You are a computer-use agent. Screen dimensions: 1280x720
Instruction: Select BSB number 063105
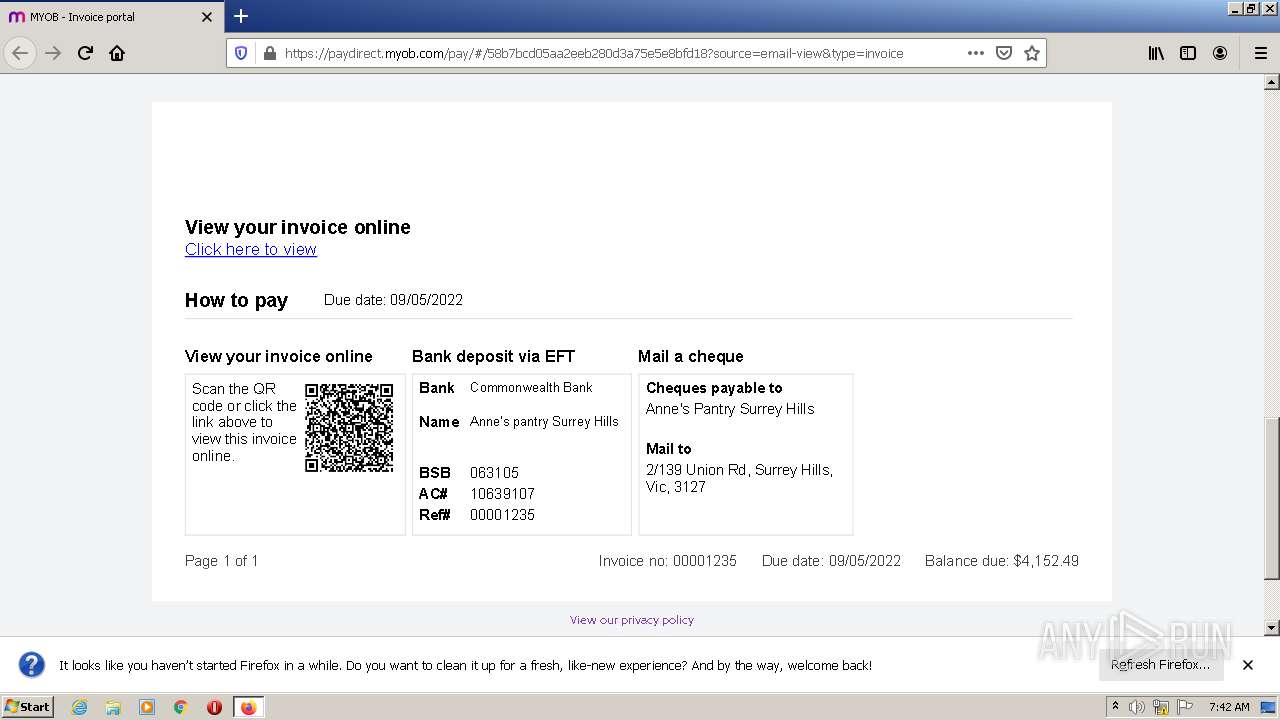[x=494, y=473]
